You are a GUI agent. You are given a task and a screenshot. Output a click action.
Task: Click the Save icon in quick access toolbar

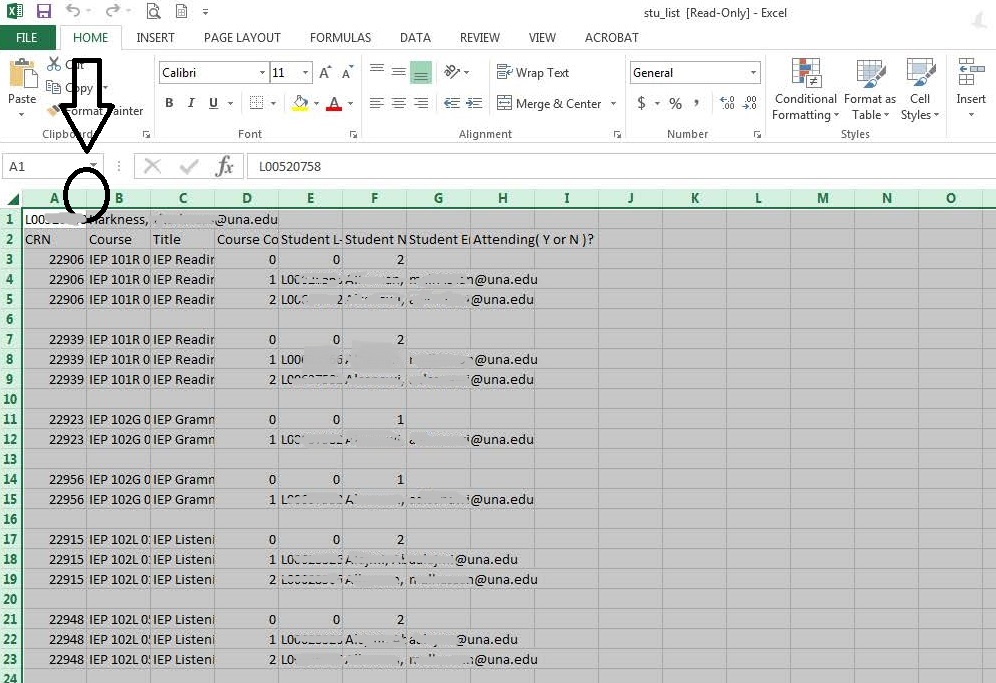[x=43, y=12]
